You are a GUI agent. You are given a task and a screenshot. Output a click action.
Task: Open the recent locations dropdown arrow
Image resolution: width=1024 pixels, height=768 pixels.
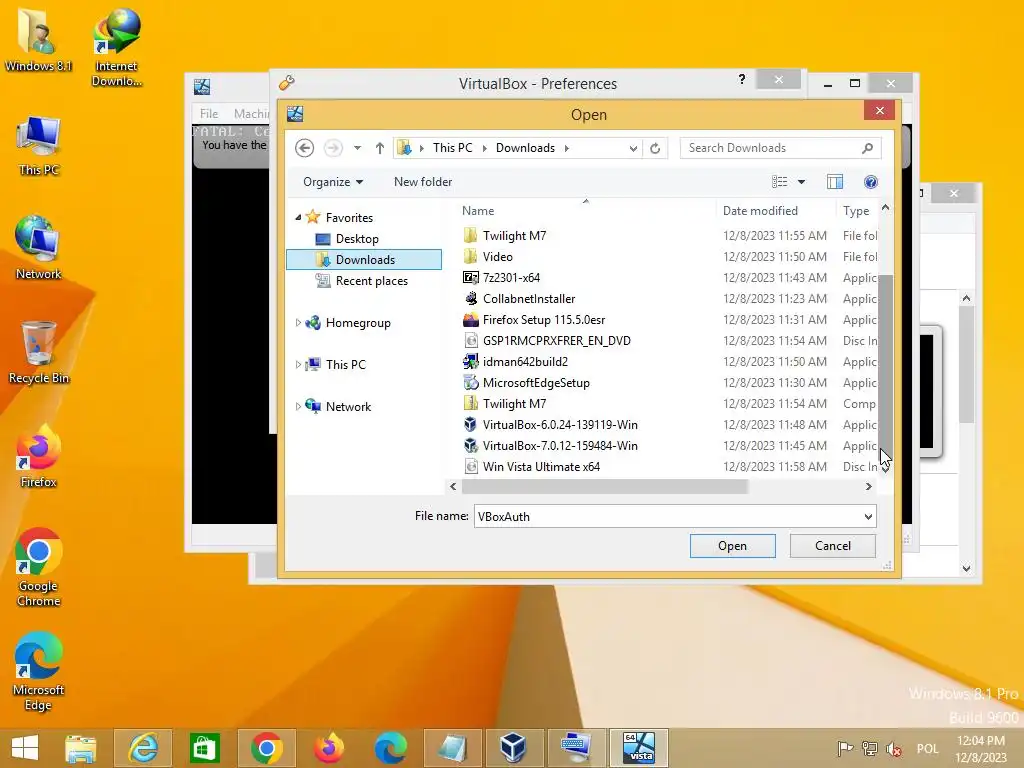pyautogui.click(x=357, y=148)
